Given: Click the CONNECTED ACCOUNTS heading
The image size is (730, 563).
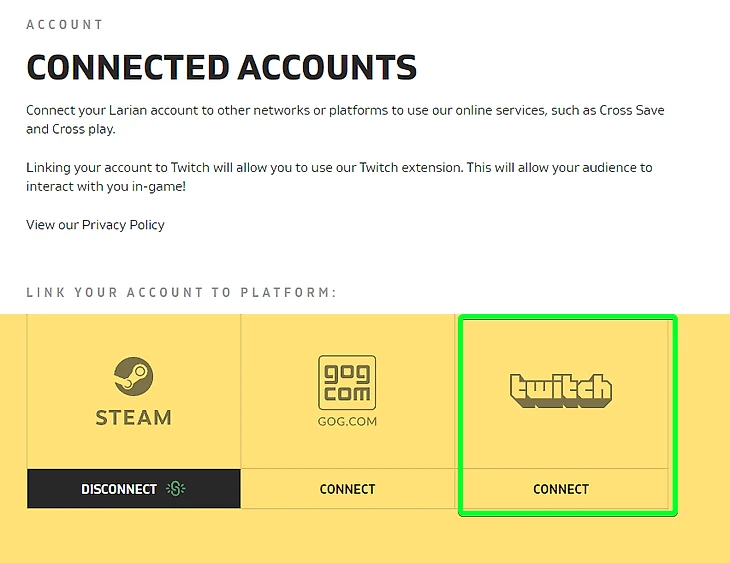Looking at the screenshot, I should click(x=221, y=68).
